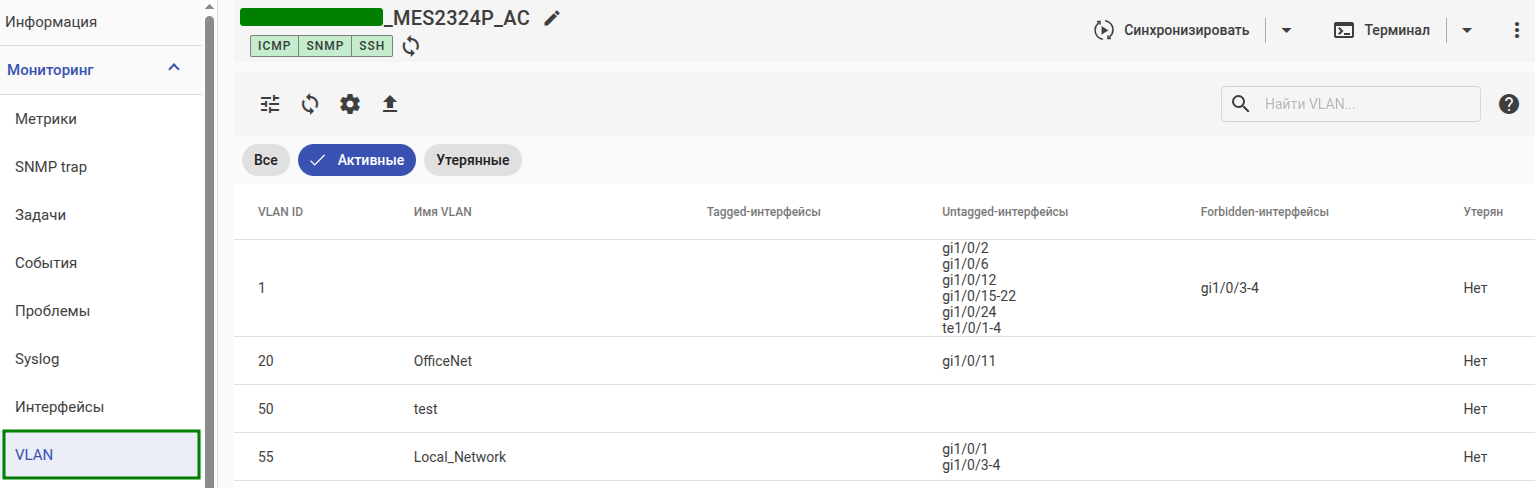
Task: Open the VLAN gear settings icon
Action: 350,104
